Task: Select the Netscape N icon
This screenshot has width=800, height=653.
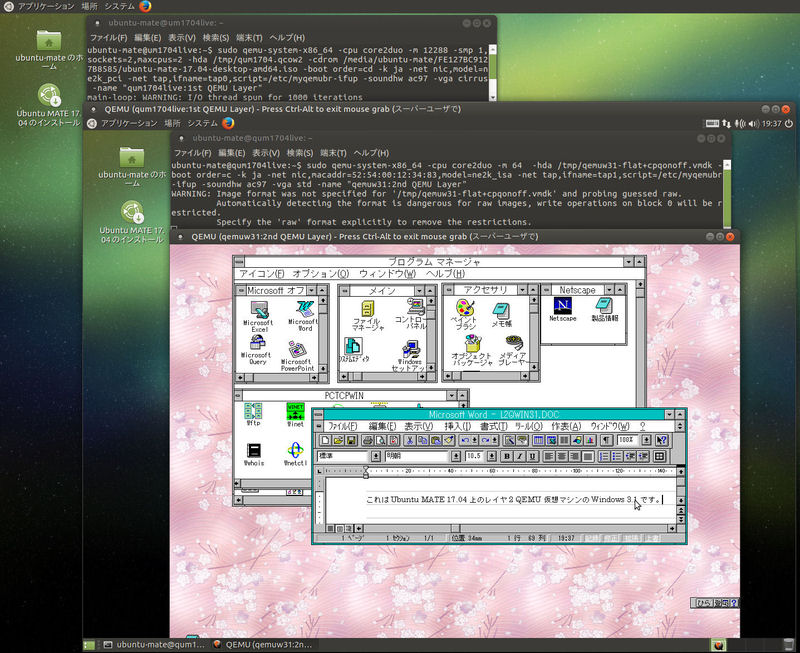Action: [563, 309]
